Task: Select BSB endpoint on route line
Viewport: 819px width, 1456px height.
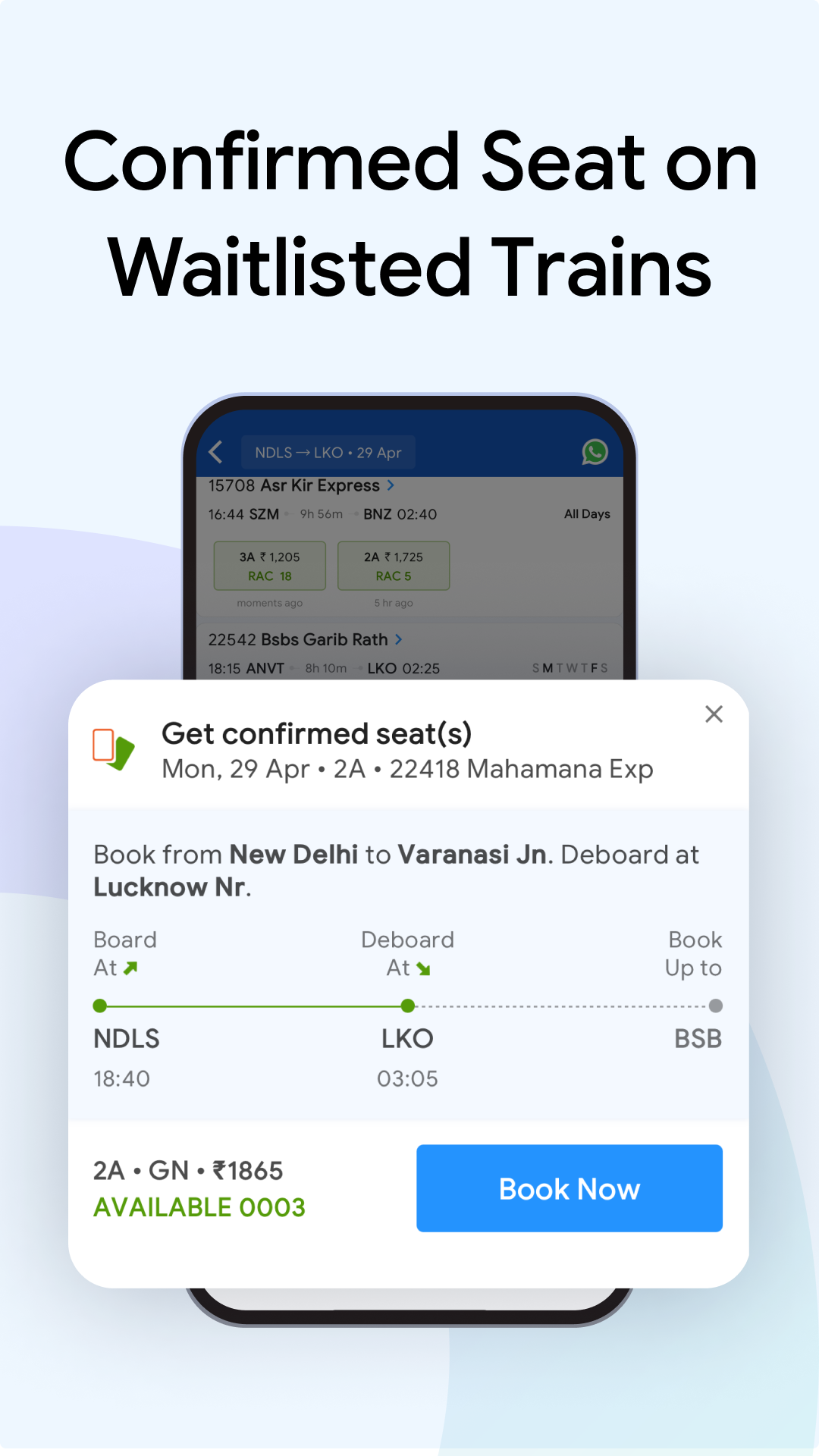Action: coord(715,1006)
